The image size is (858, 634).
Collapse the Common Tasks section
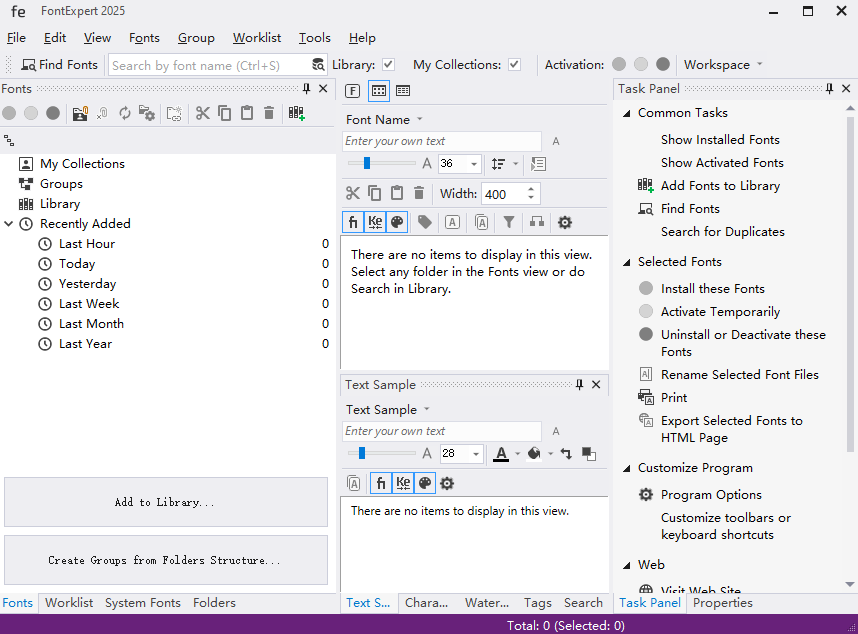click(x=627, y=113)
